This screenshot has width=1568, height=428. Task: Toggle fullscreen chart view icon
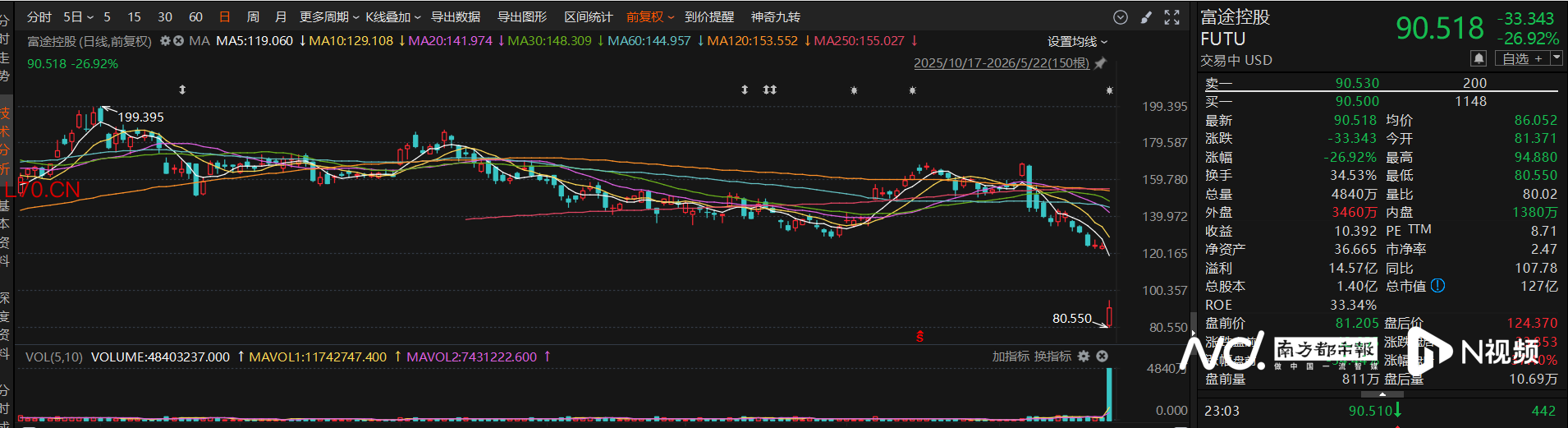1172,17
